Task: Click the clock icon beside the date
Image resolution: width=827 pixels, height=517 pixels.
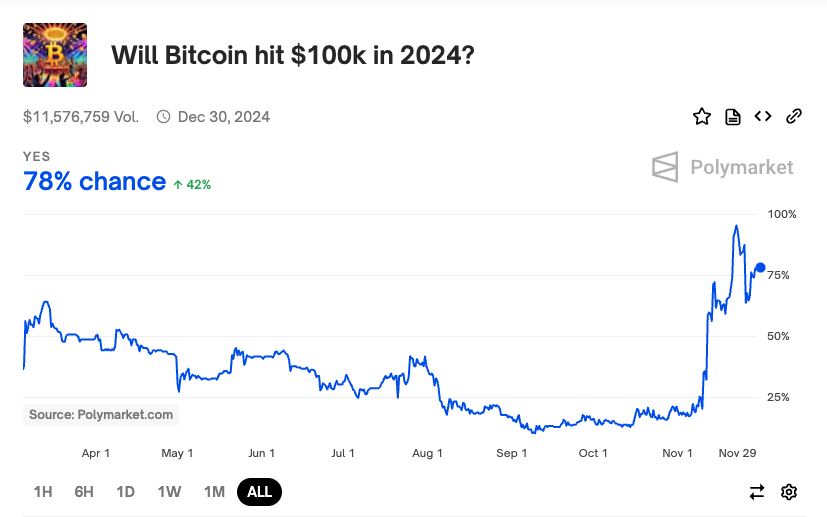Action: pyautogui.click(x=164, y=117)
